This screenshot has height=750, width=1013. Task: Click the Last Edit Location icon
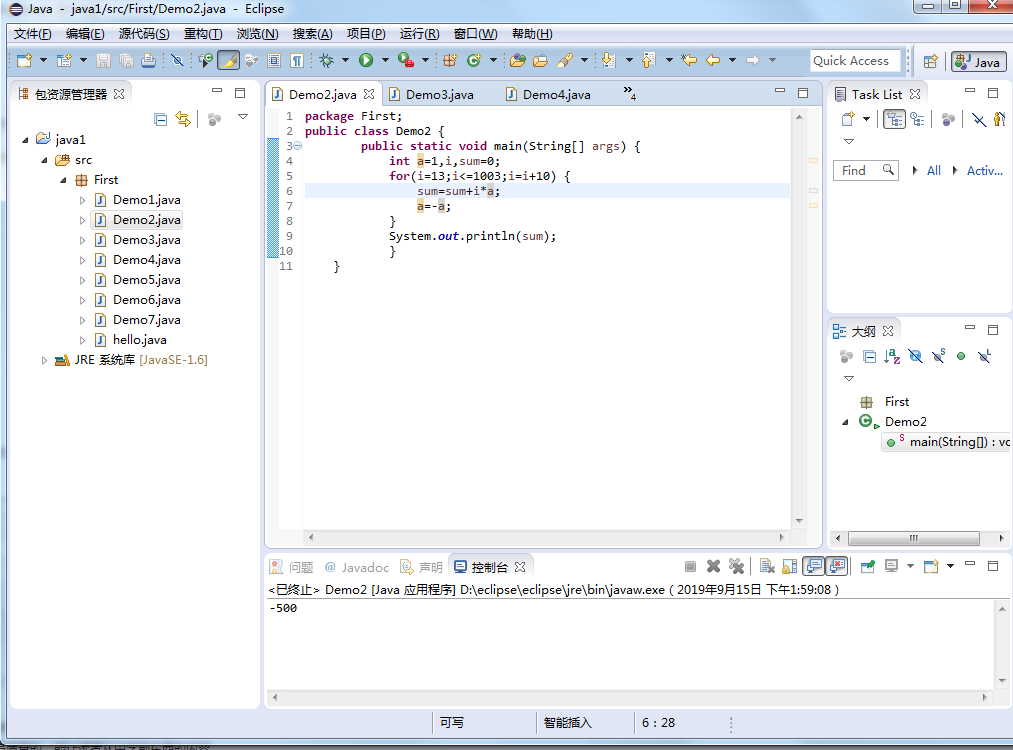point(689,60)
